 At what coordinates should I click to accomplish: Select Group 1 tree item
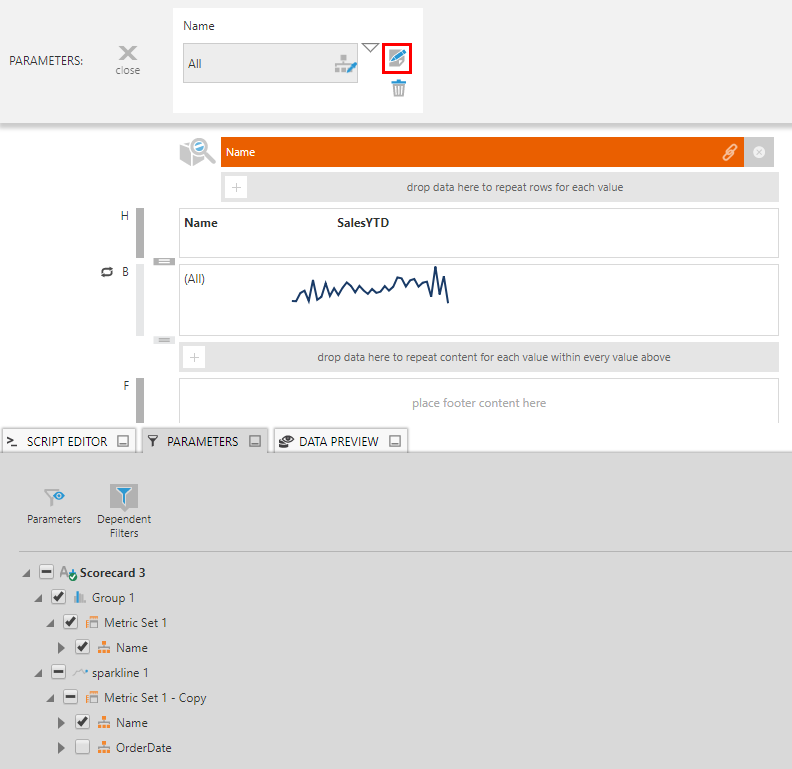pyautogui.click(x=113, y=598)
